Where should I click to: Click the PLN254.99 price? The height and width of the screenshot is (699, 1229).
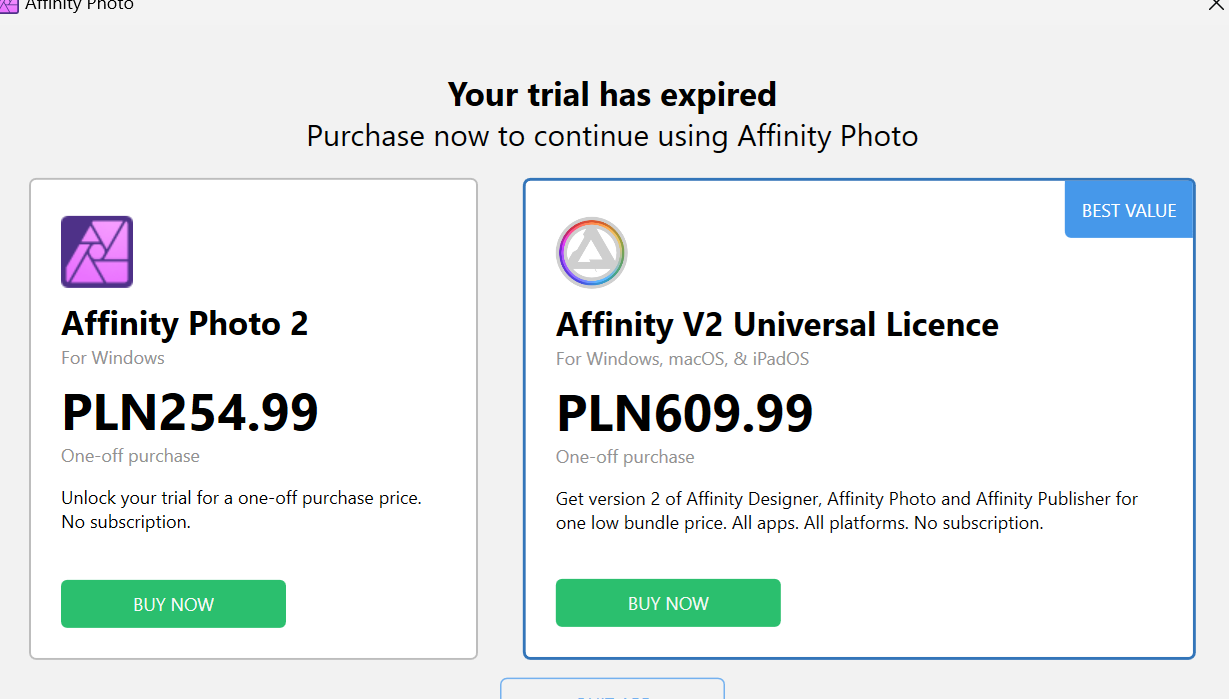190,411
